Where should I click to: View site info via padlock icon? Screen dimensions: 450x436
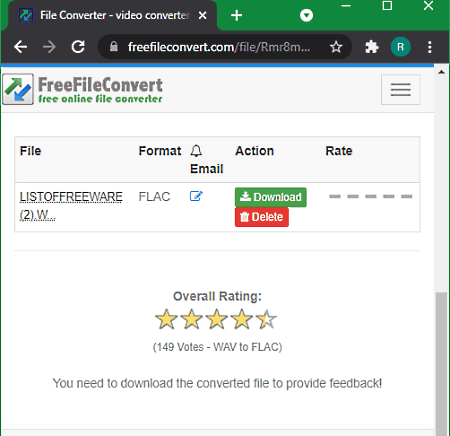tap(114, 47)
